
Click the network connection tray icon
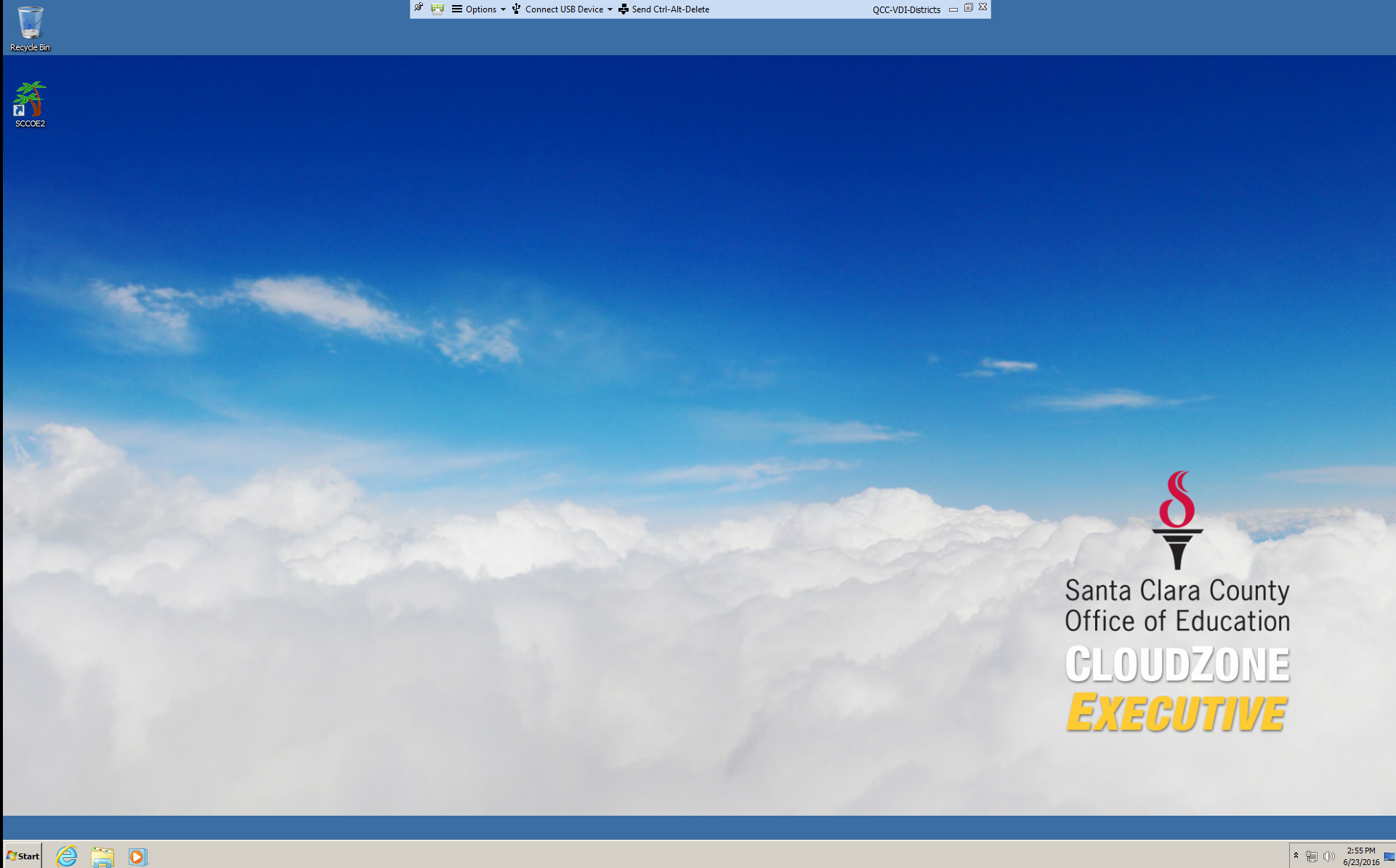1311,856
